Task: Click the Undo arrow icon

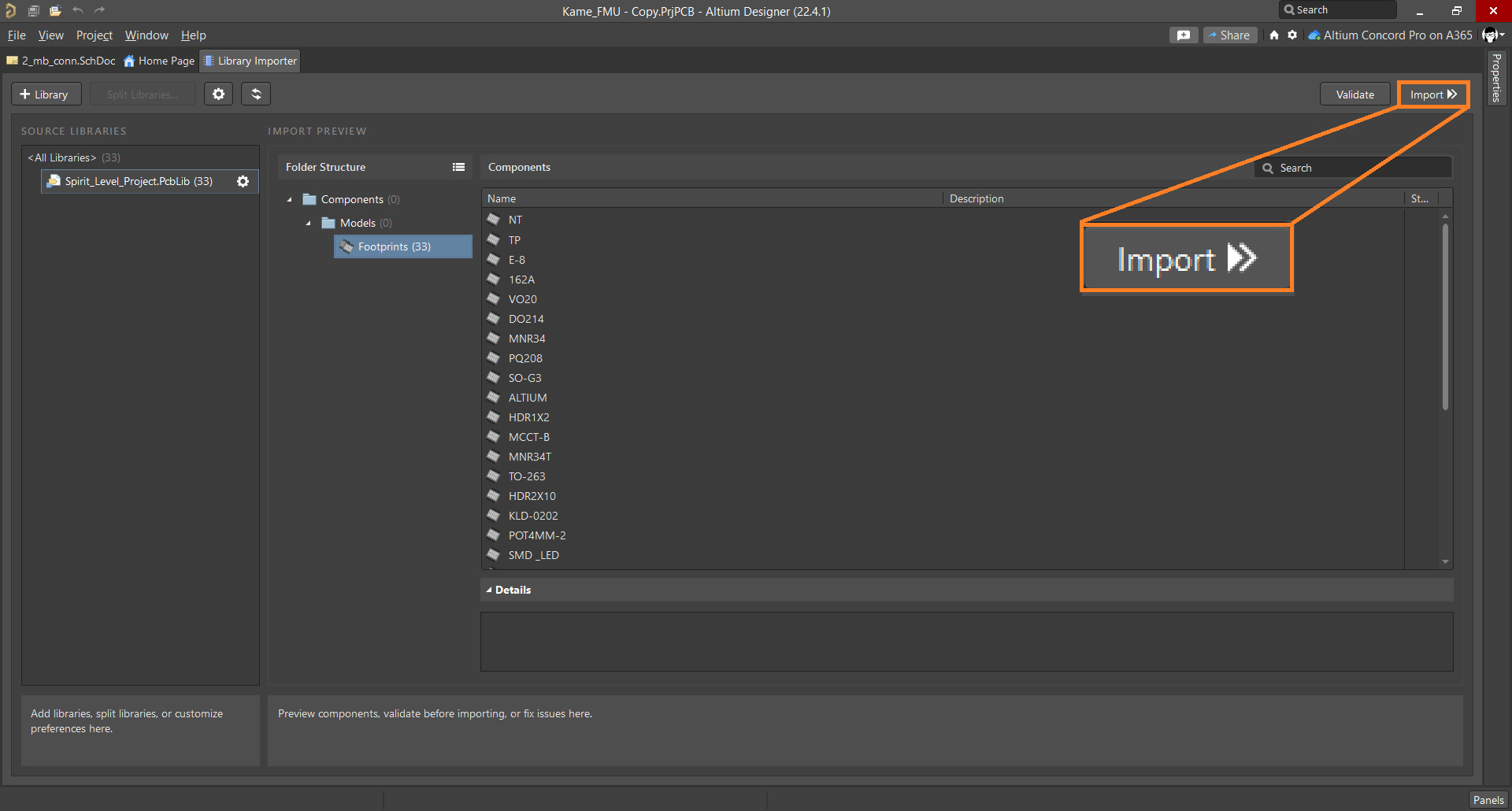Action: pyautogui.click(x=78, y=10)
